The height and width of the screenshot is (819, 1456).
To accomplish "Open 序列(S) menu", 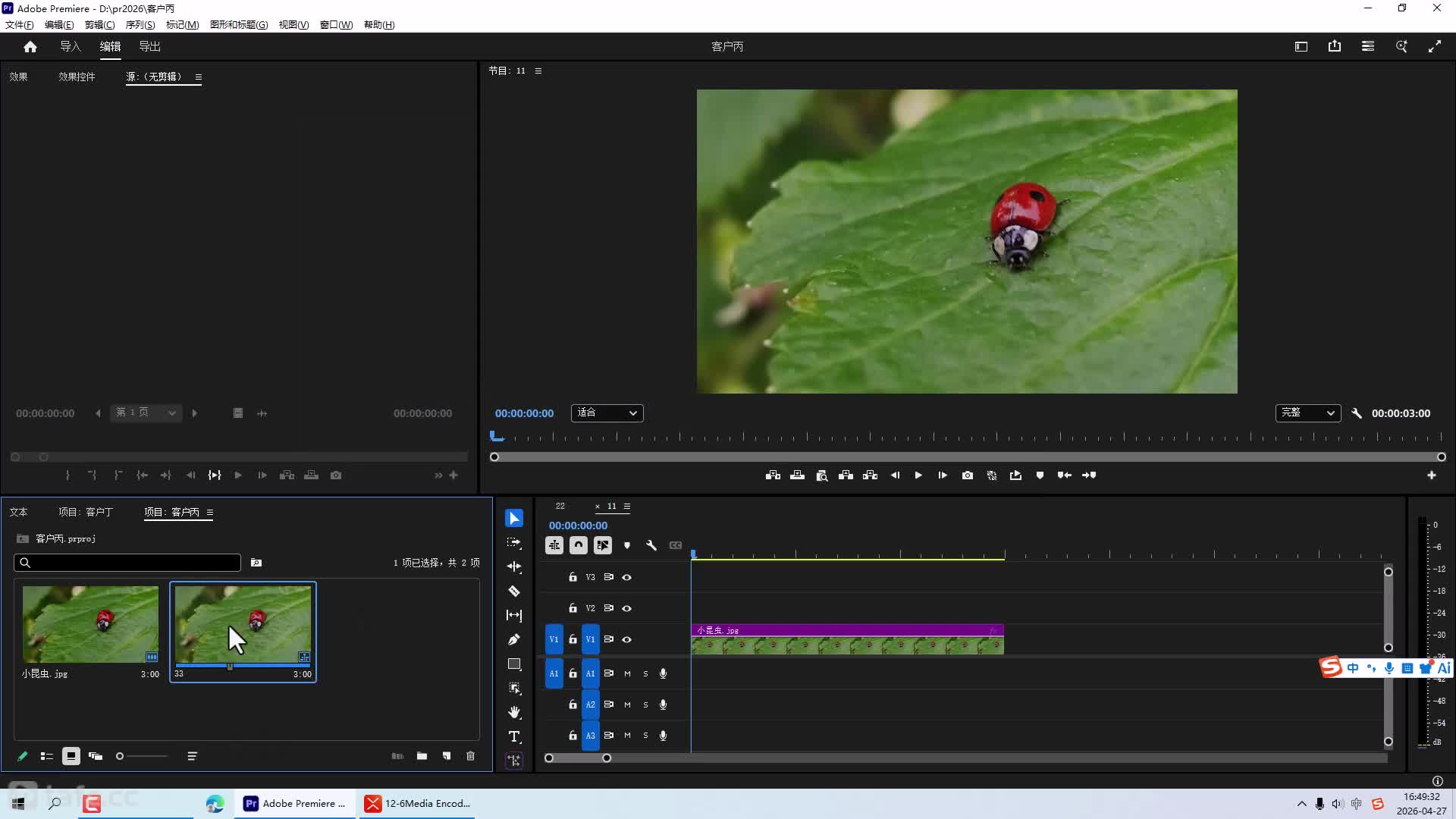I will click(x=140, y=25).
